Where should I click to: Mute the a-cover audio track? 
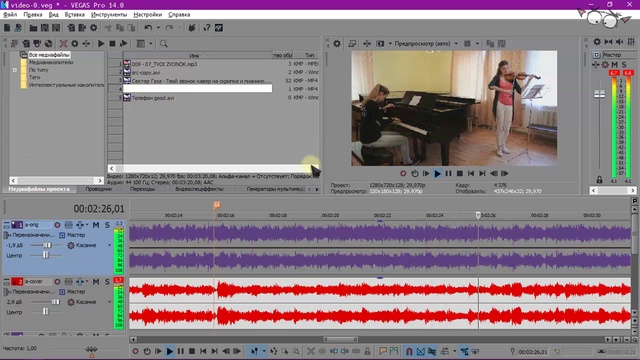(x=96, y=282)
